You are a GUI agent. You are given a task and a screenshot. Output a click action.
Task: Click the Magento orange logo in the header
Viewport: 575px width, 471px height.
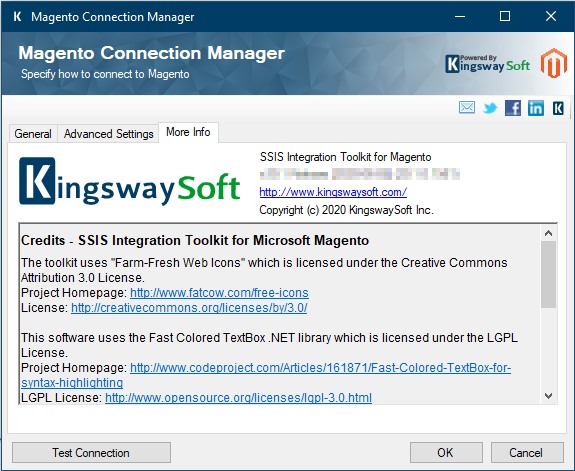pyautogui.click(x=554, y=63)
